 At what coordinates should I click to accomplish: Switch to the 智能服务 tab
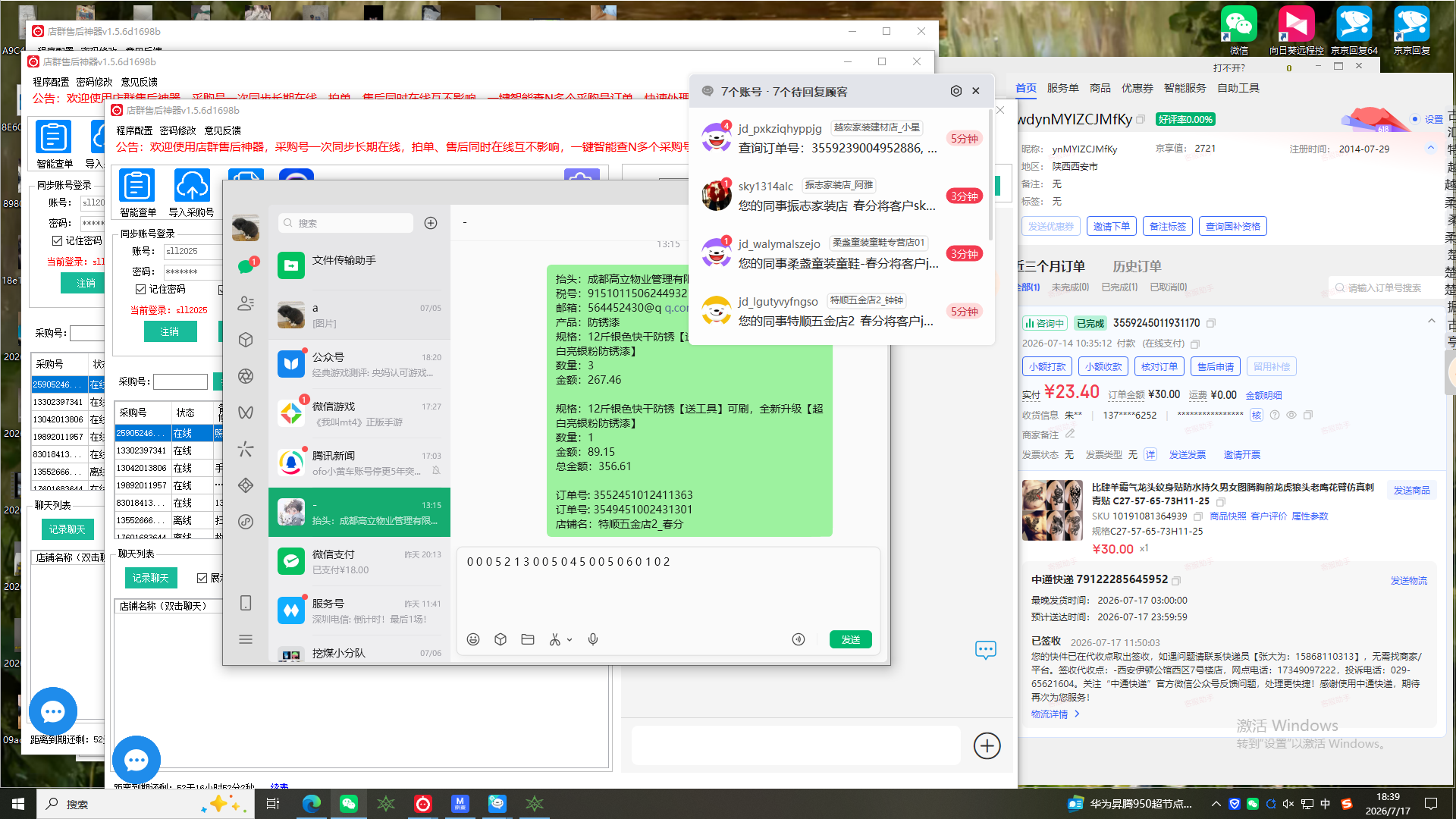pyautogui.click(x=1185, y=88)
